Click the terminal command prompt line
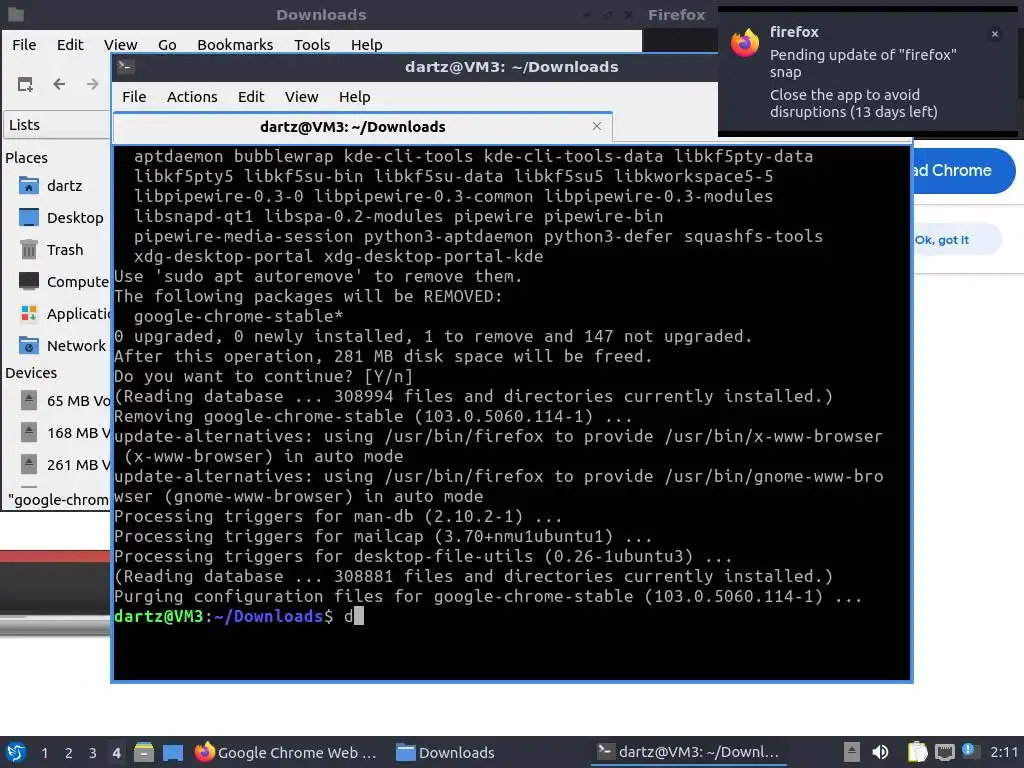 [238, 616]
